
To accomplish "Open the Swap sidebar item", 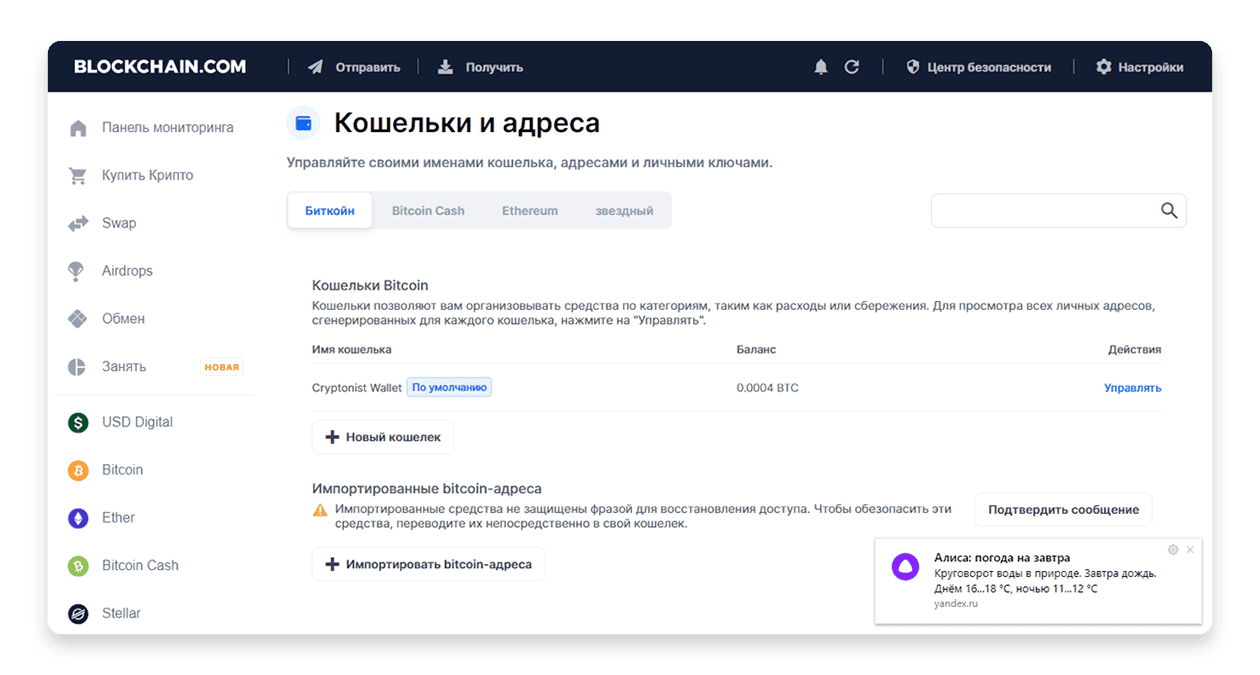I will tap(119, 224).
